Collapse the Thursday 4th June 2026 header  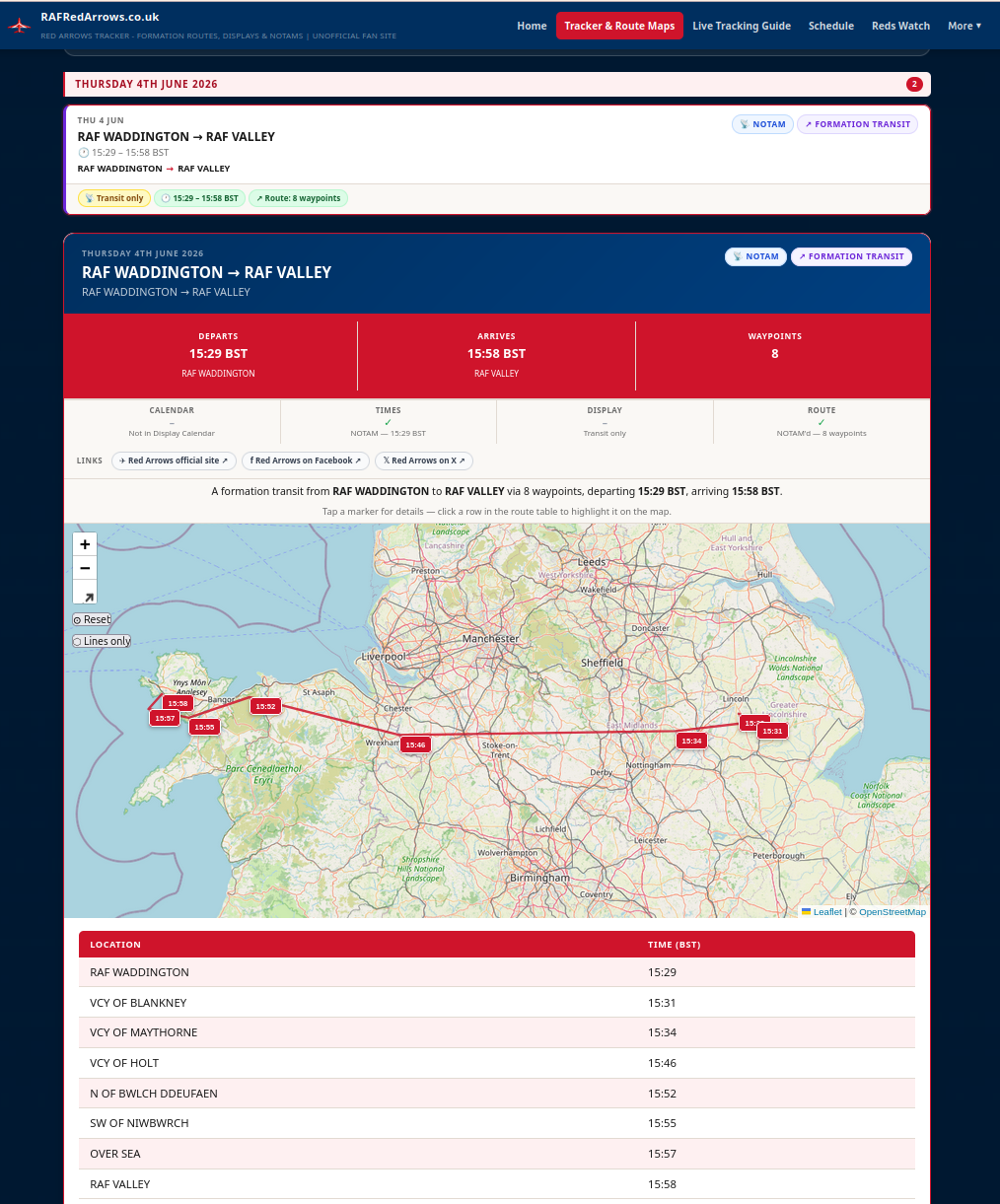[497, 84]
